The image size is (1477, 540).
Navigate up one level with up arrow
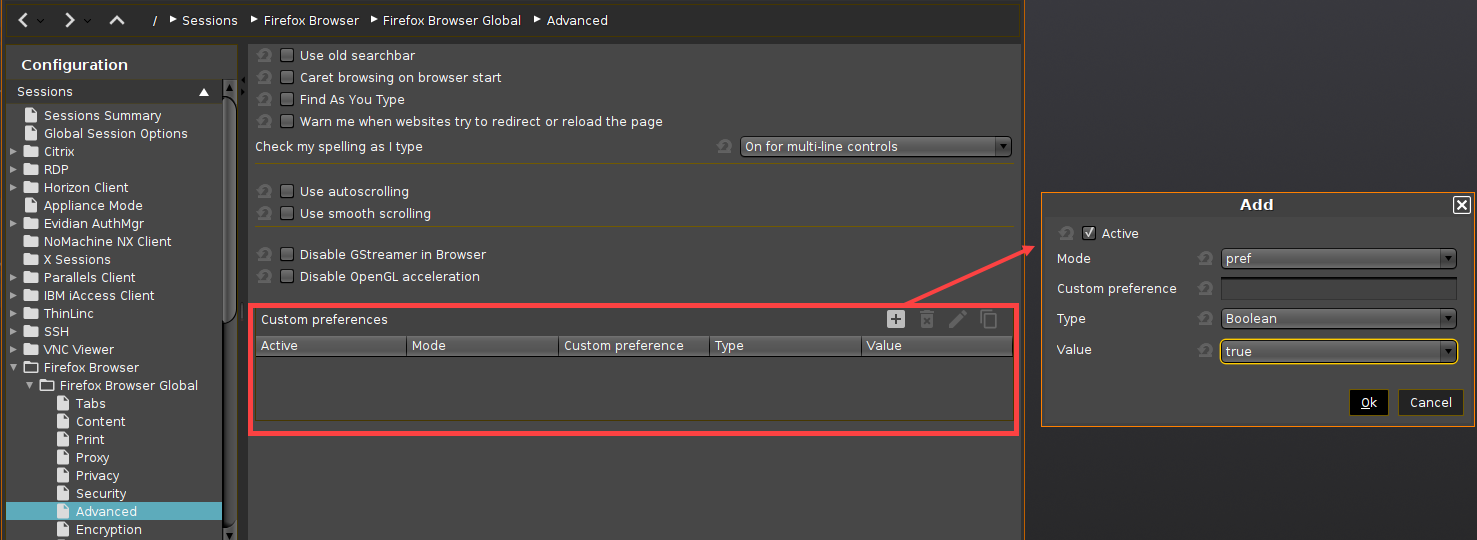[x=117, y=20]
